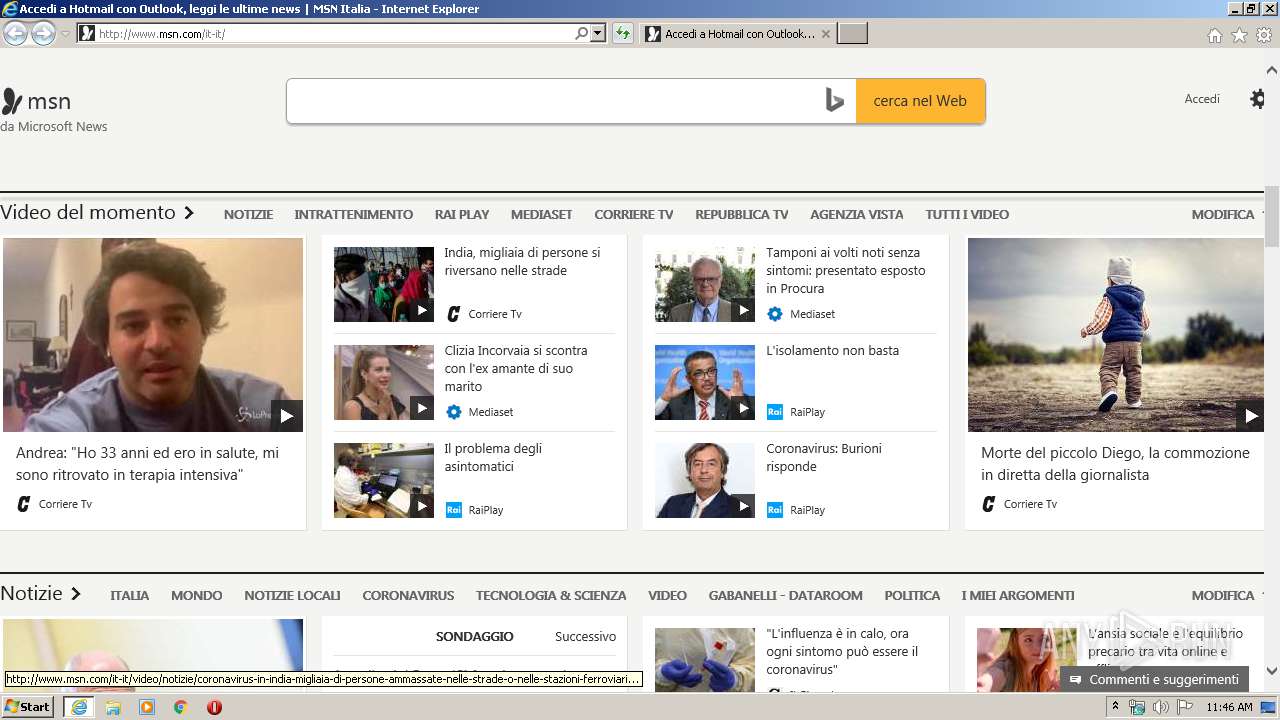Screen dimensions: 1280x720
Task: Click the volume icon in system tray
Action: 1160,707
